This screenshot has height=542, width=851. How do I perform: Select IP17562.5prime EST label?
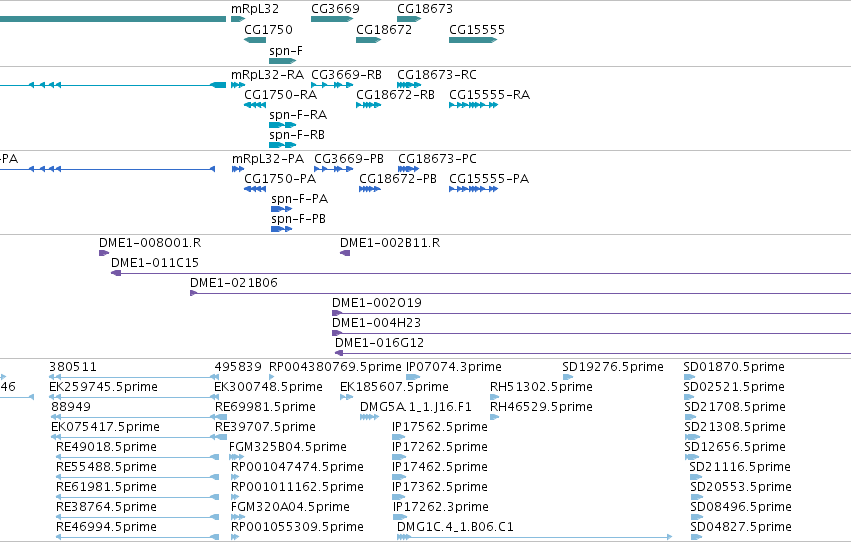point(440,428)
